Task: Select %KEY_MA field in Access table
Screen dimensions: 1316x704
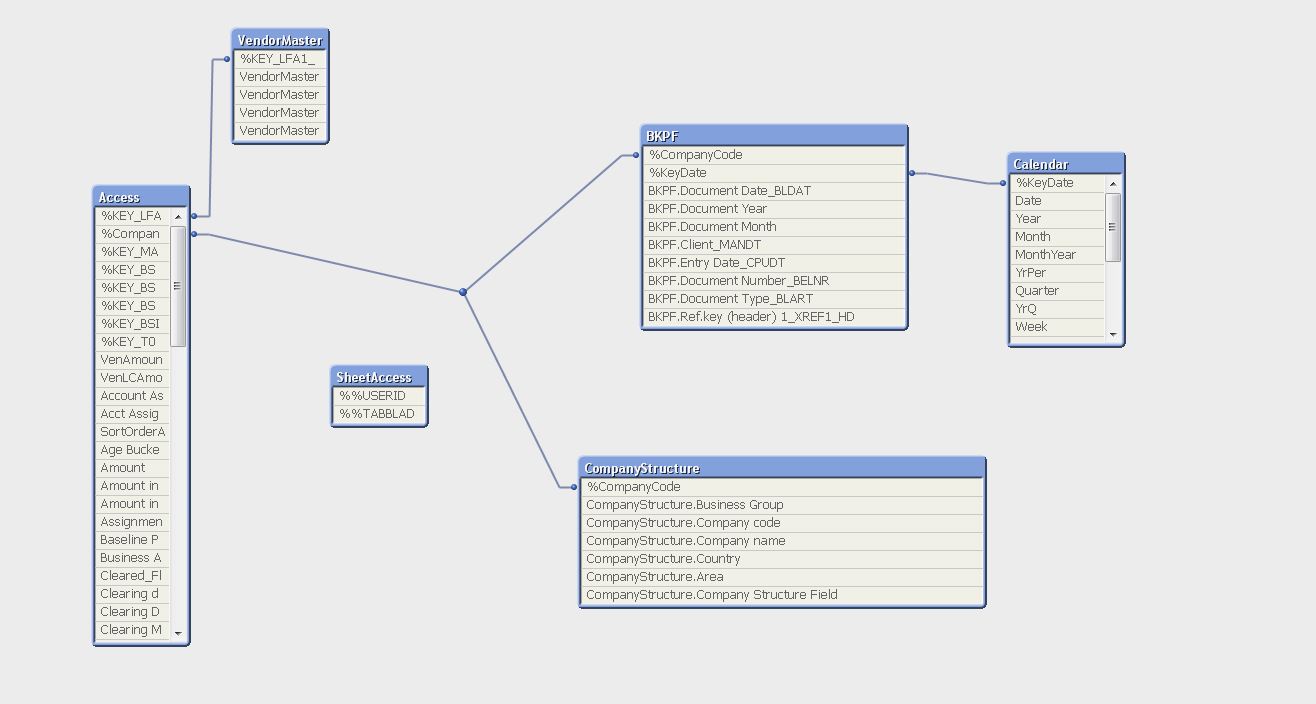Action: point(134,252)
